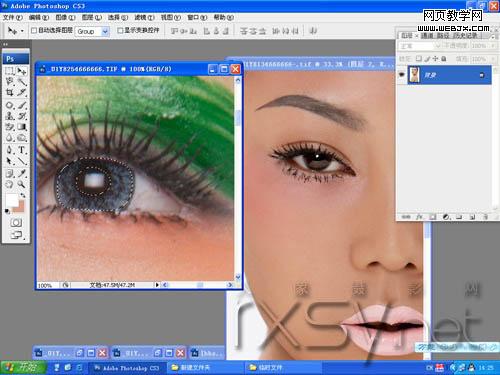Image resolution: width=500 pixels, height=375 pixels.
Task: Open the Layers panel options menu
Action: [x=493, y=37]
